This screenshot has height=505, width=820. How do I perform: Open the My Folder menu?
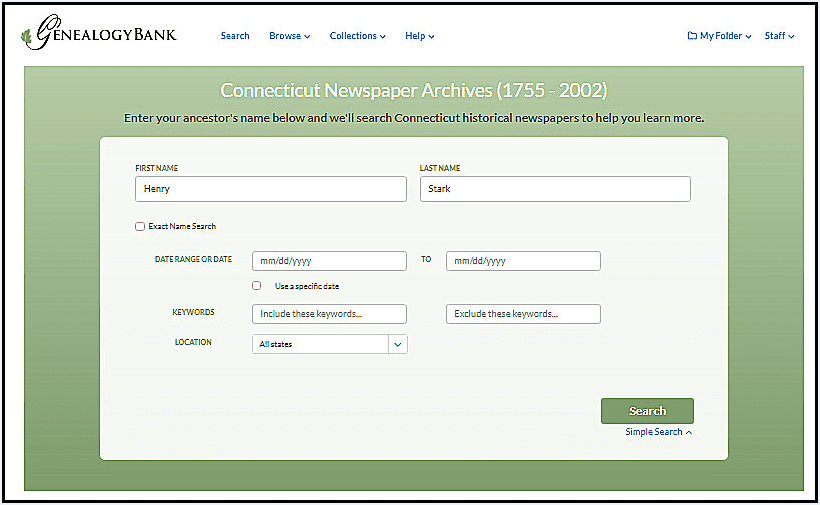720,36
